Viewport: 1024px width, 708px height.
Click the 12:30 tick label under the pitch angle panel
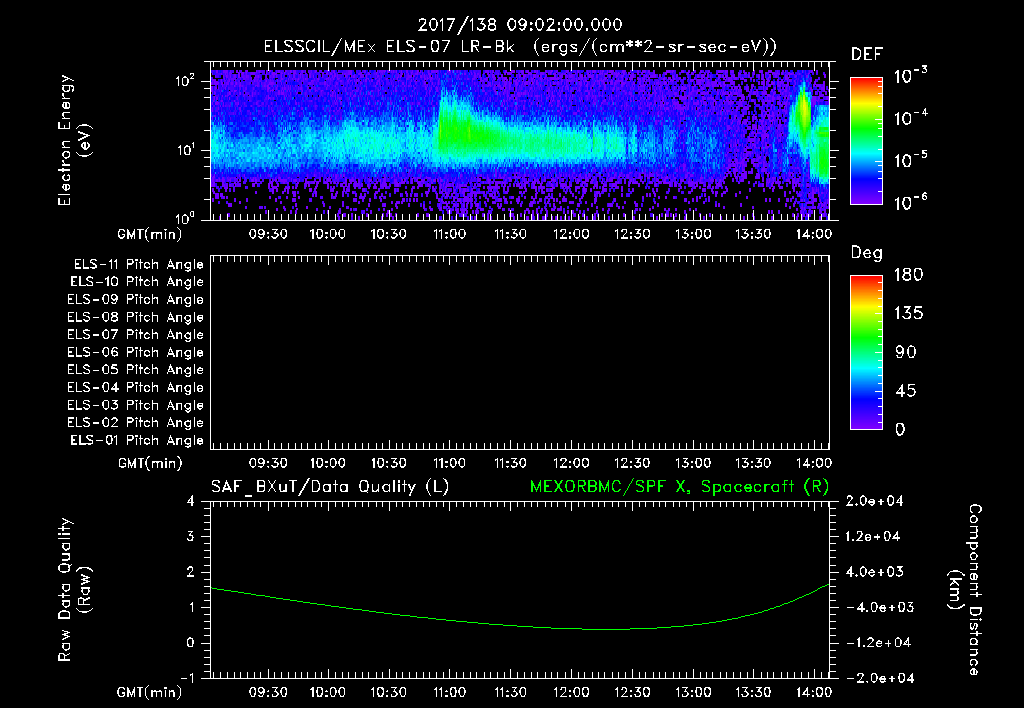pos(632,463)
